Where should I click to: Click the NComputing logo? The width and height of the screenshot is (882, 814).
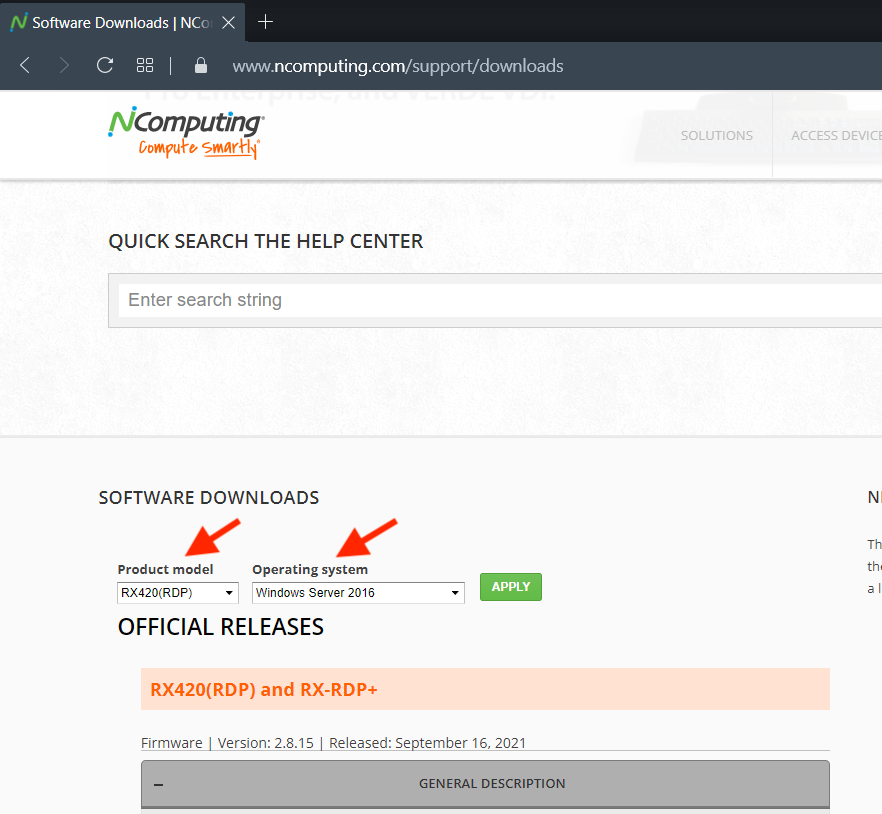(x=186, y=132)
